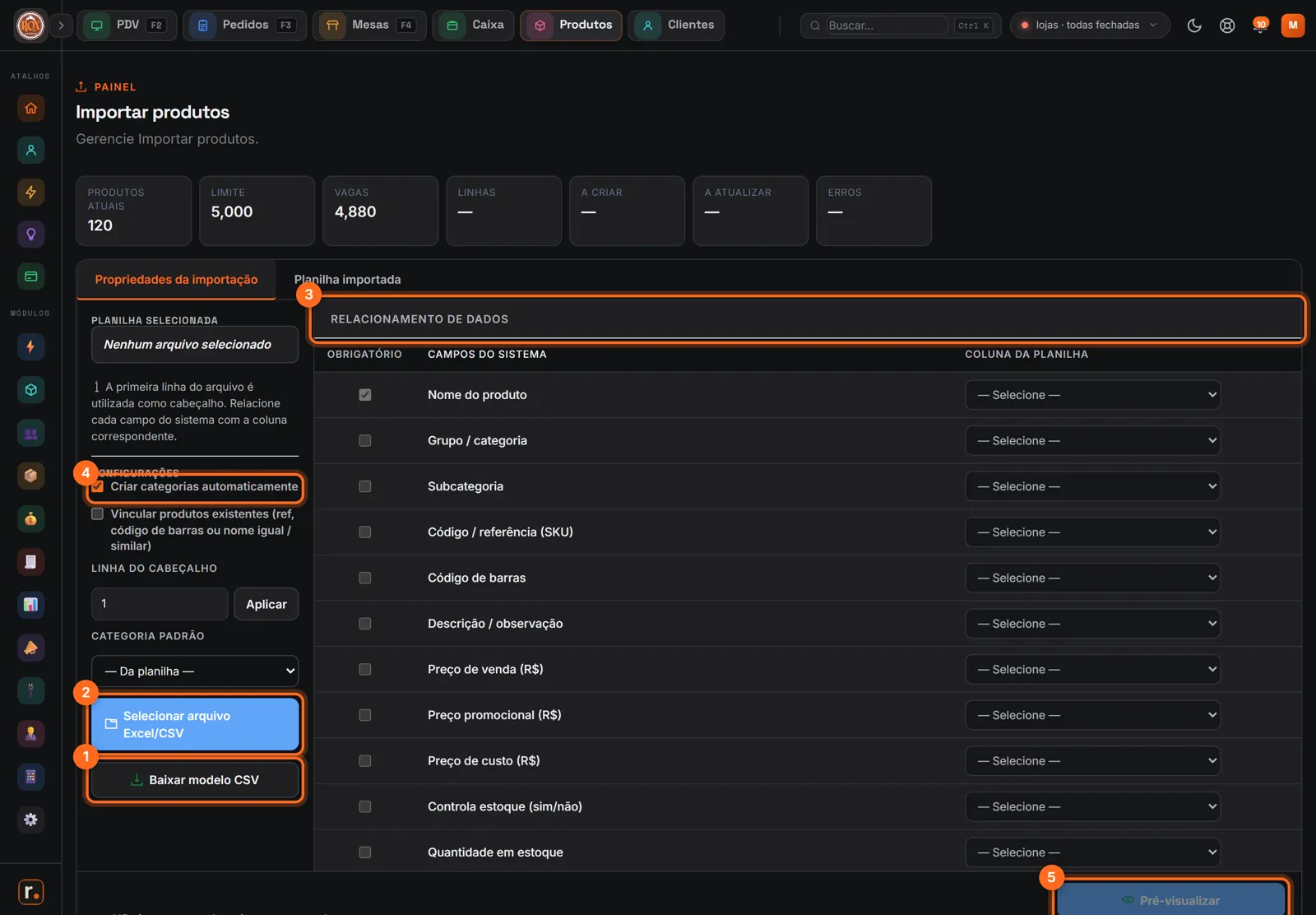The image size is (1316, 915).
Task: Open the cube module icon in sidebar
Action: tap(30, 390)
